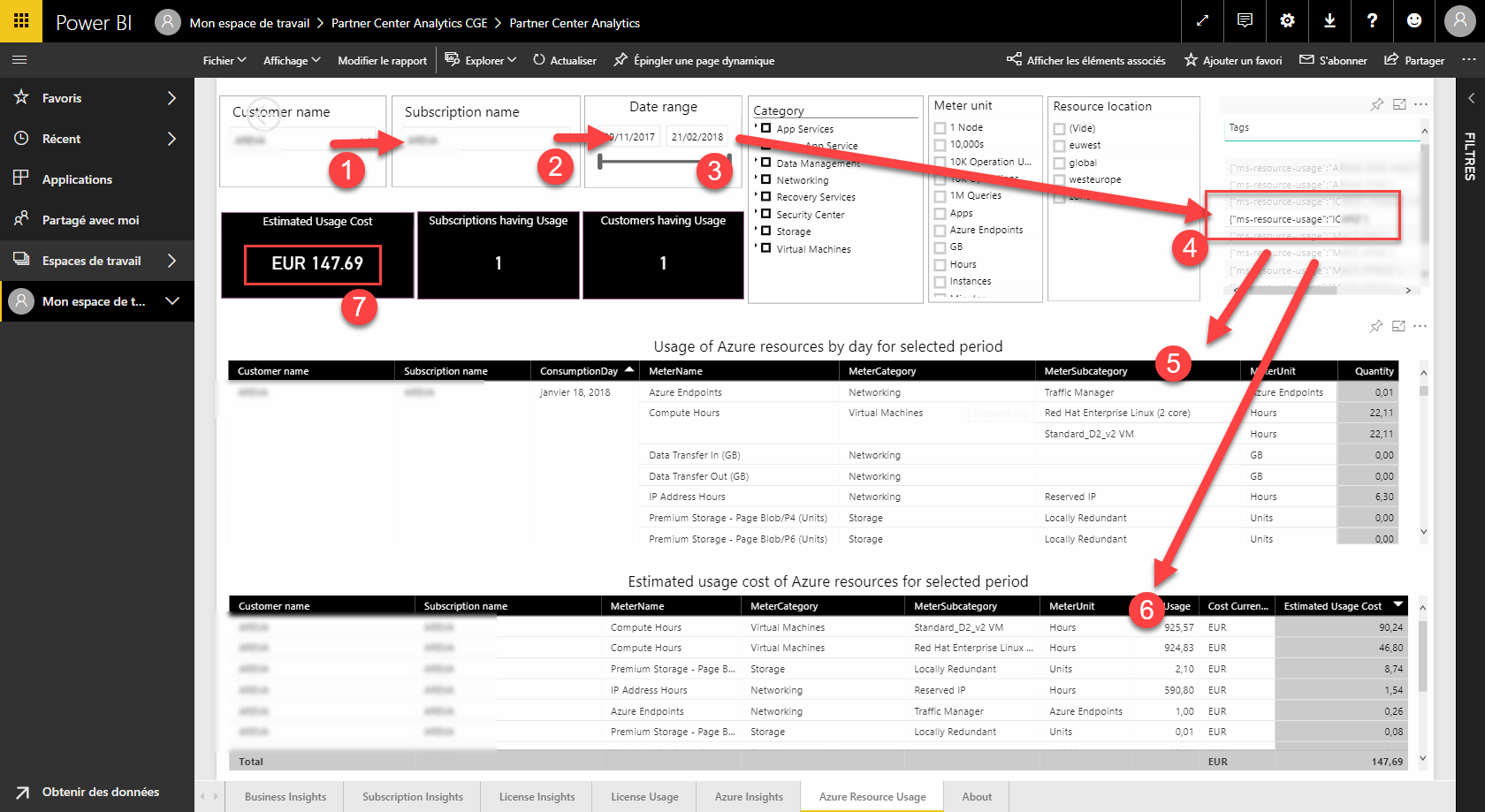Click the Partagé avec moi icon
The width and height of the screenshot is (1485, 812).
(x=21, y=219)
